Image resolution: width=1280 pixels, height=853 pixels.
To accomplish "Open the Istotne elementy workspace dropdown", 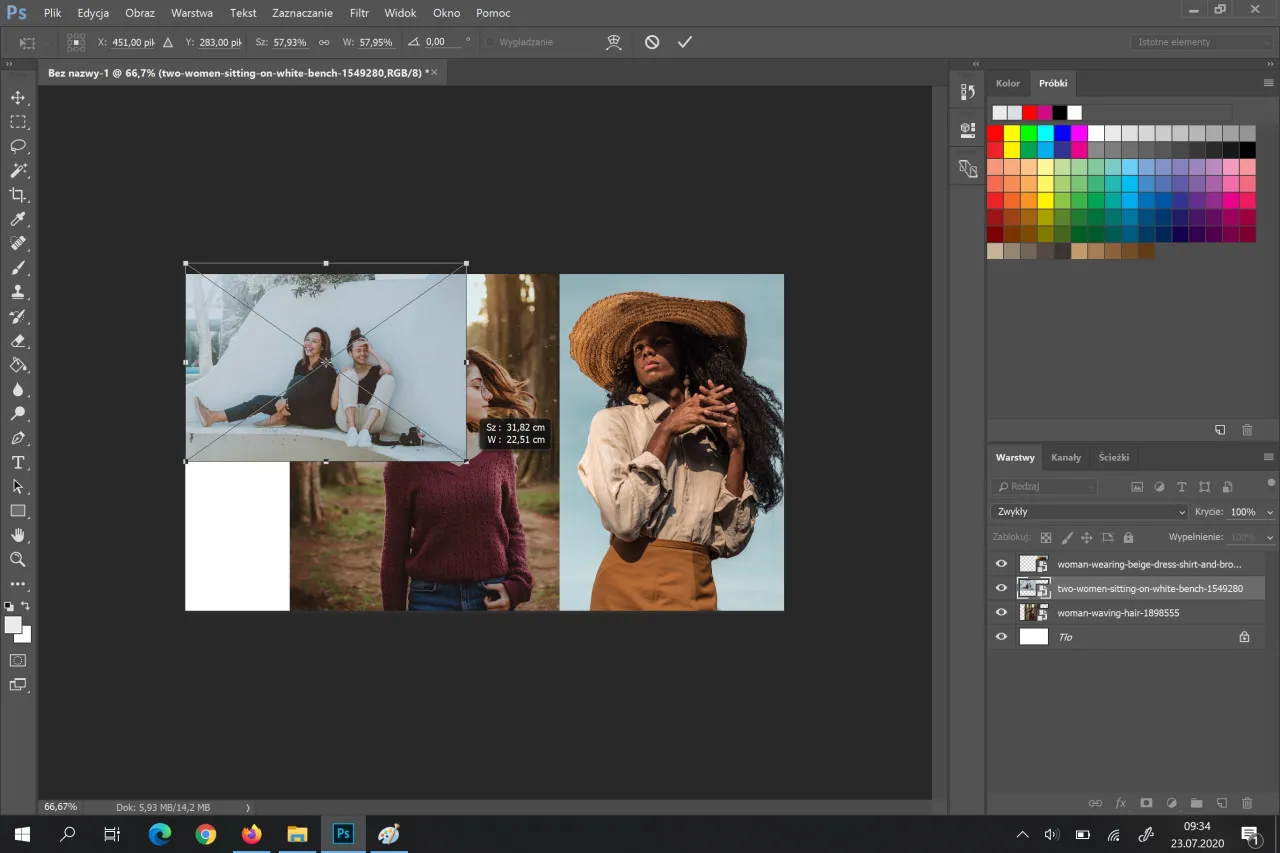I will (1202, 42).
